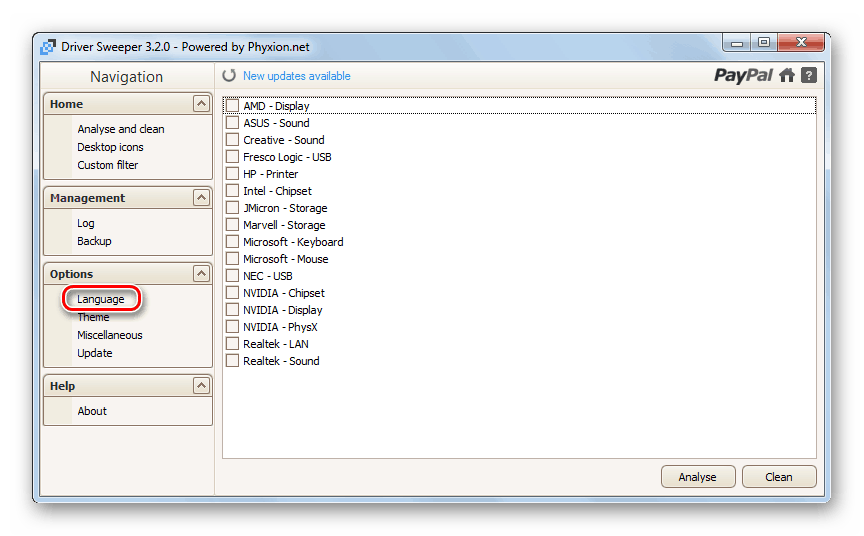Go to the home page icon
Viewport: 864px width, 536px height.
click(787, 75)
